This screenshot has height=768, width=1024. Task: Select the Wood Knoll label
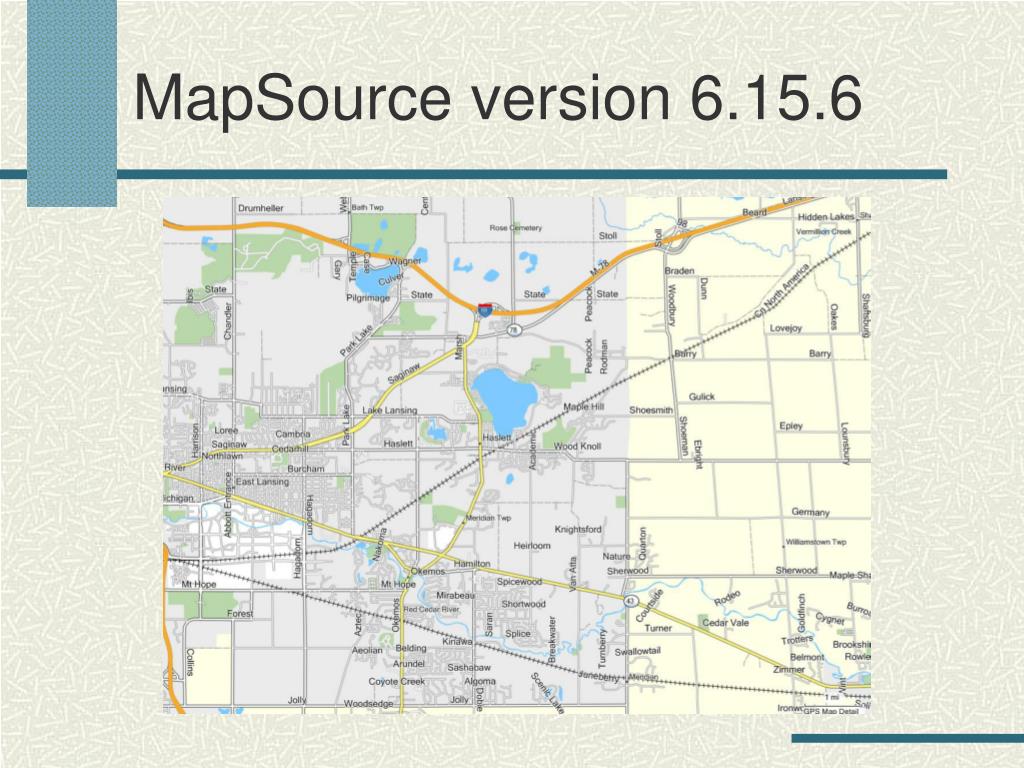[577, 446]
